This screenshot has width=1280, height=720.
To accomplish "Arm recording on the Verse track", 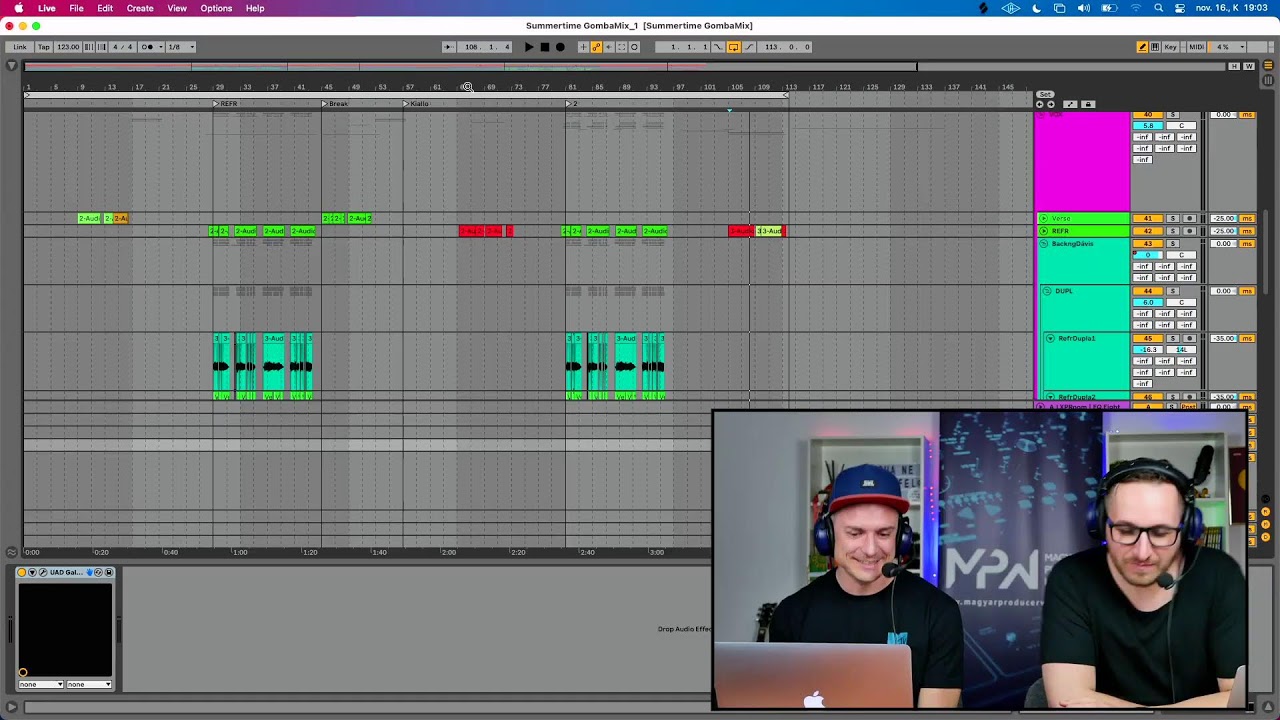I will tap(1190, 218).
